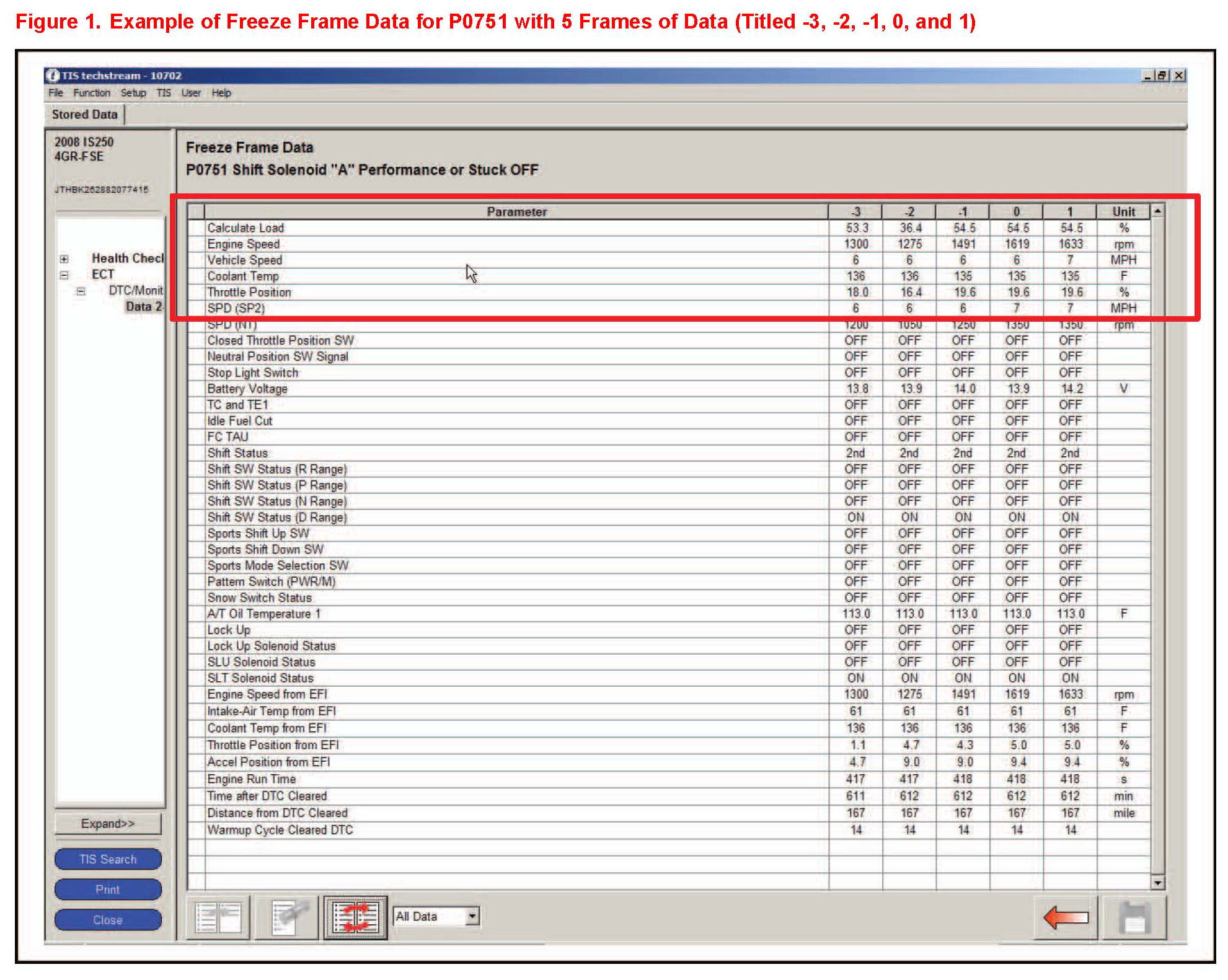Open the All Data dropdown

(x=472, y=916)
